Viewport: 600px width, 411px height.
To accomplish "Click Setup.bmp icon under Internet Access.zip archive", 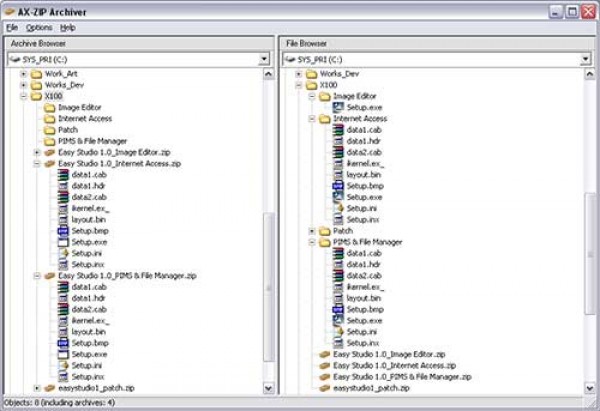I will [x=63, y=231].
